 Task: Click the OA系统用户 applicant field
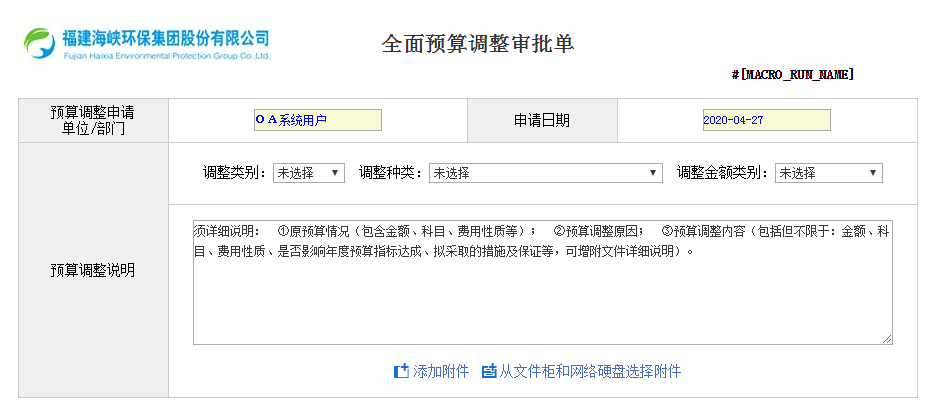(317, 120)
